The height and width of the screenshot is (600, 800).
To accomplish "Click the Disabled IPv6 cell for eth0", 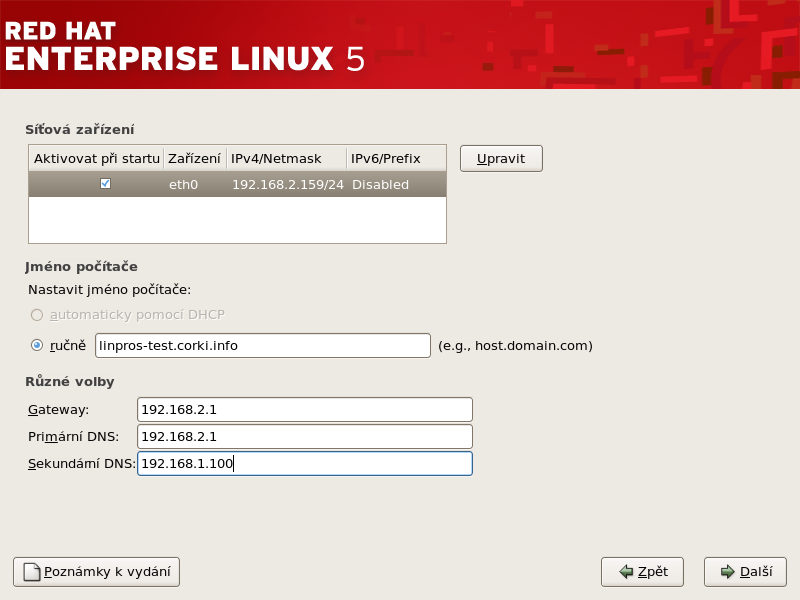I will [380, 184].
